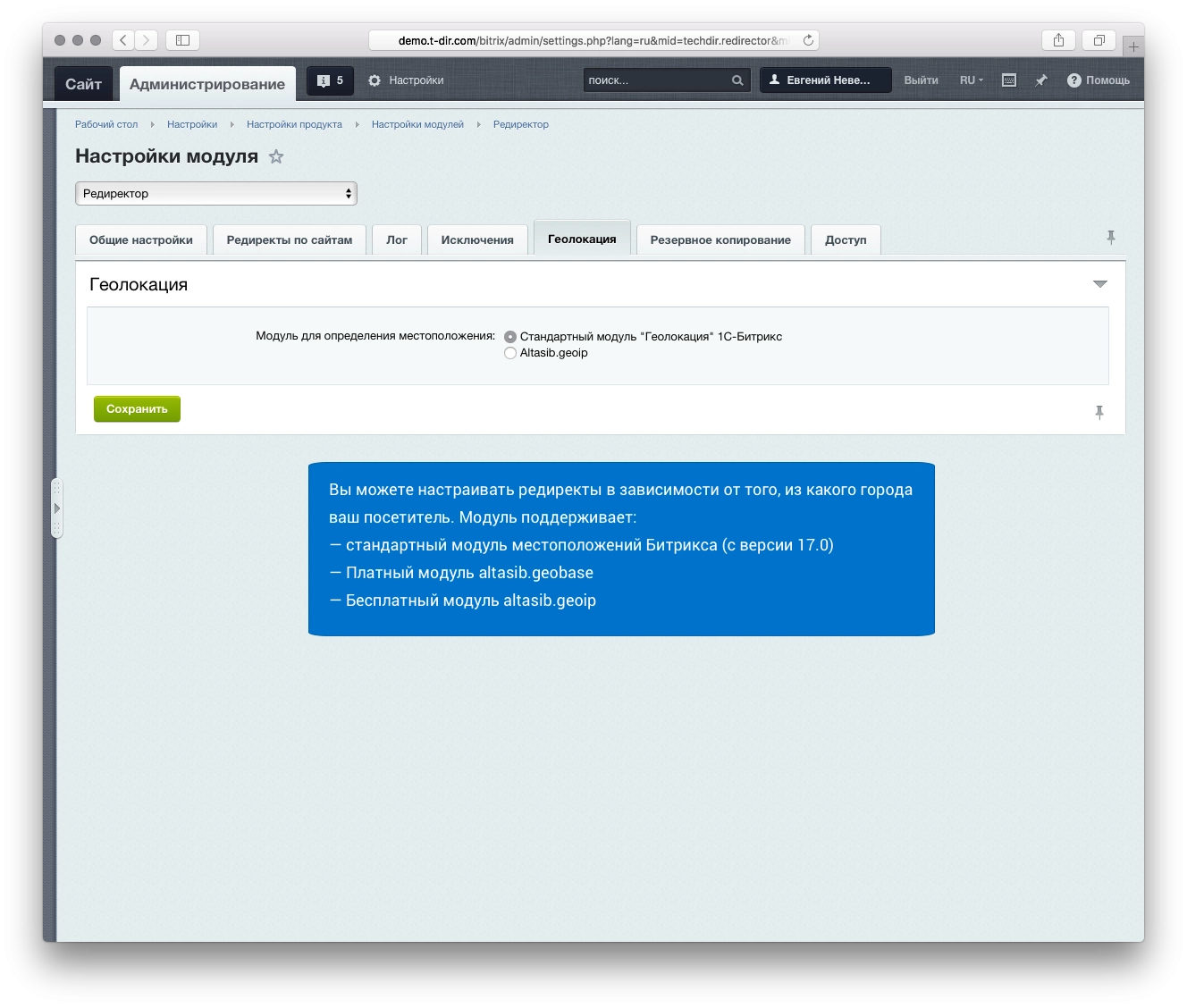
Task: Add page to favorites with star icon
Action: coord(276,156)
